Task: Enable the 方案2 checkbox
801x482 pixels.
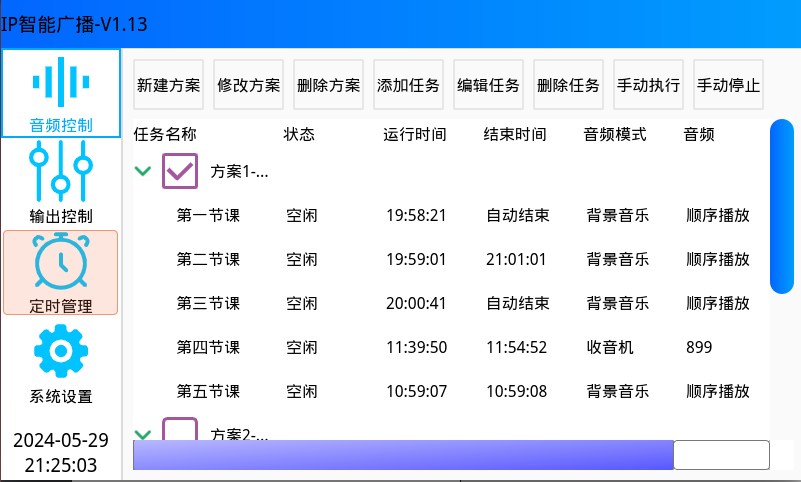Action: (180, 432)
